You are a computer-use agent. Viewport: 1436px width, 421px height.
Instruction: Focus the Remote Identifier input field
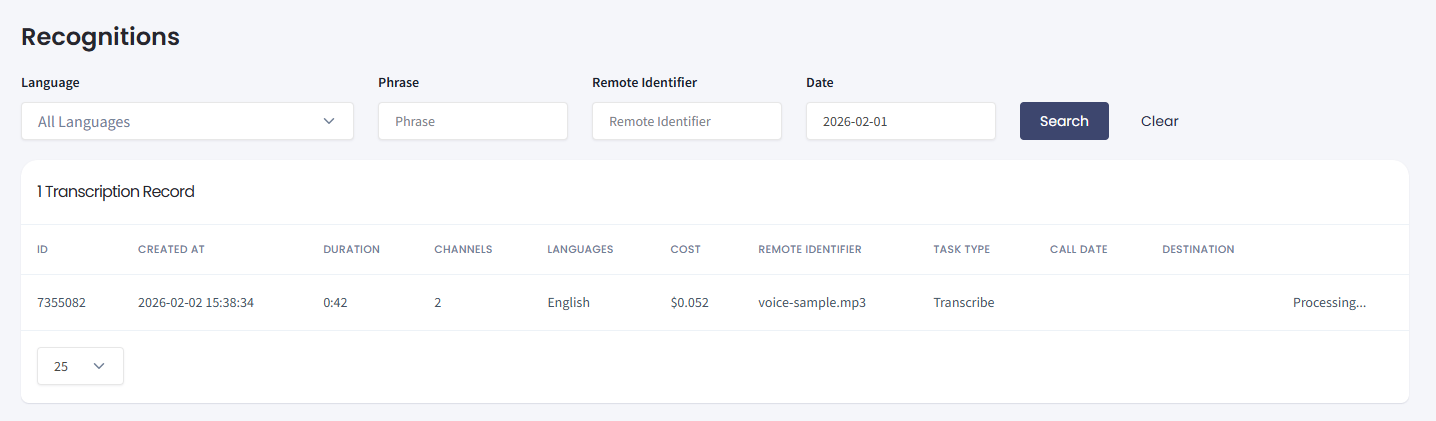point(687,121)
